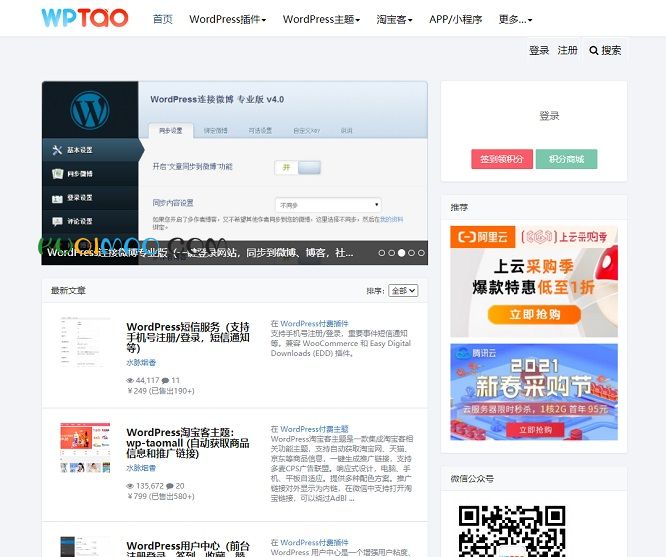
Task: Toggle the 文章同步到微博 switch
Action: click(297, 167)
